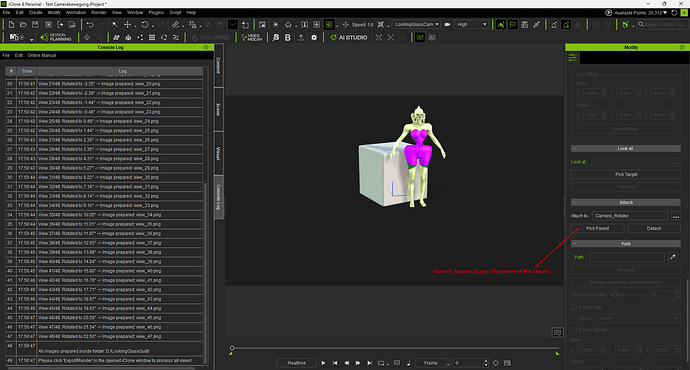Viewport: 690px width, 370px height.
Task: Open the Script menu
Action: (x=175, y=13)
